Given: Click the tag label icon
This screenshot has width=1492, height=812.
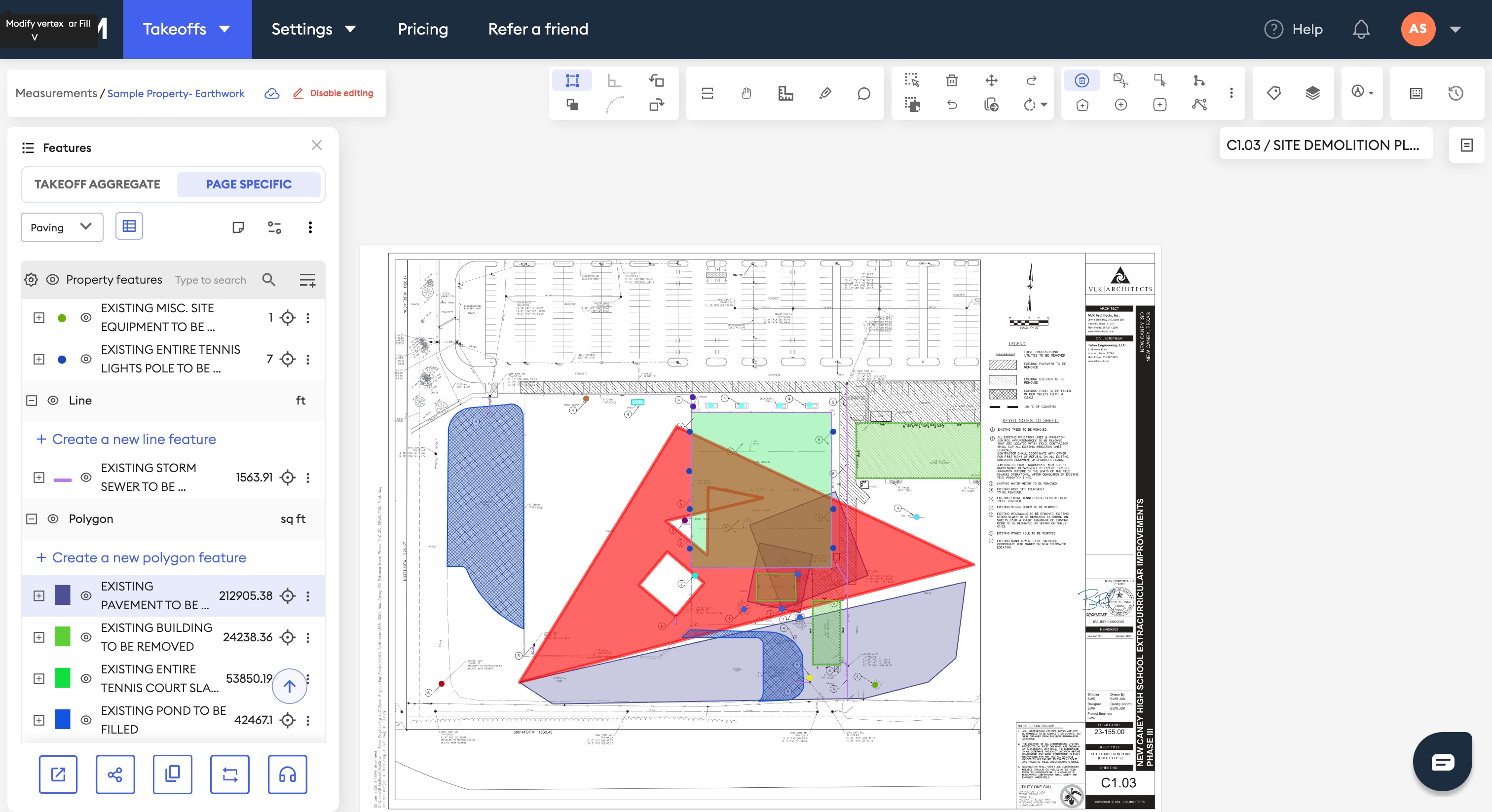Looking at the screenshot, I should click(x=1273, y=93).
